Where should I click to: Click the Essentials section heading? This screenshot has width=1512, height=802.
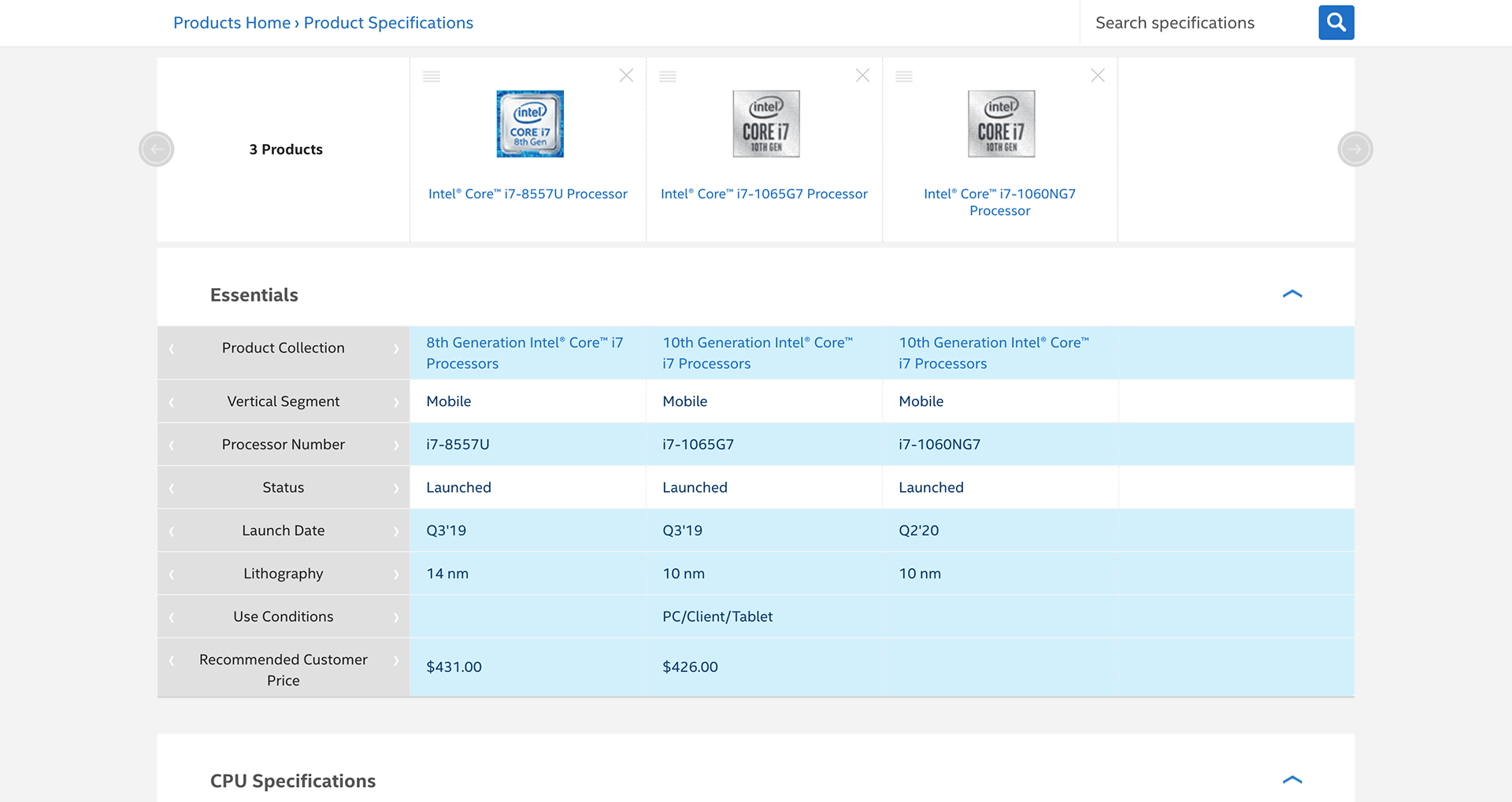[254, 295]
